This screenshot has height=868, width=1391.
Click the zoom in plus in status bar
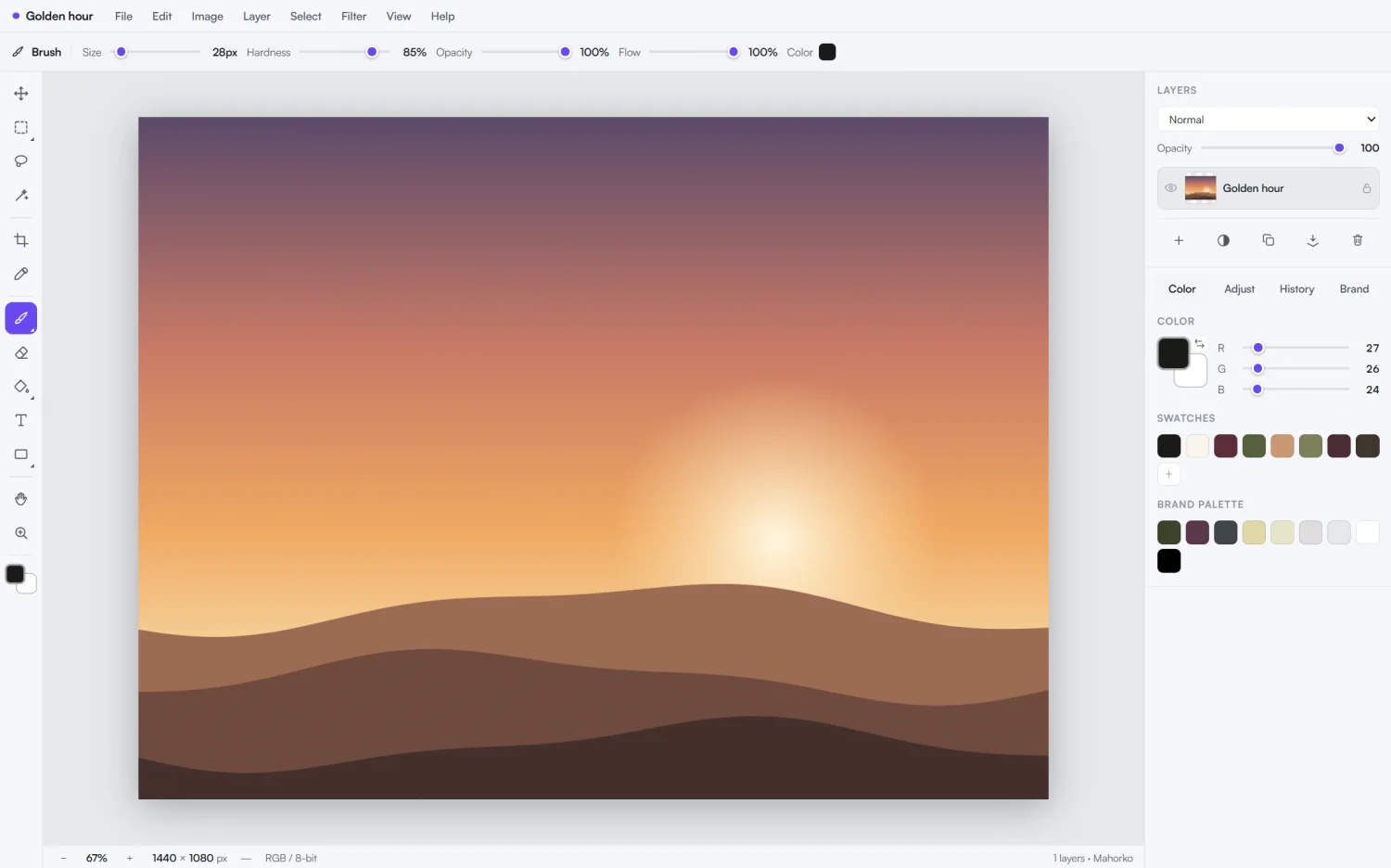[130, 858]
